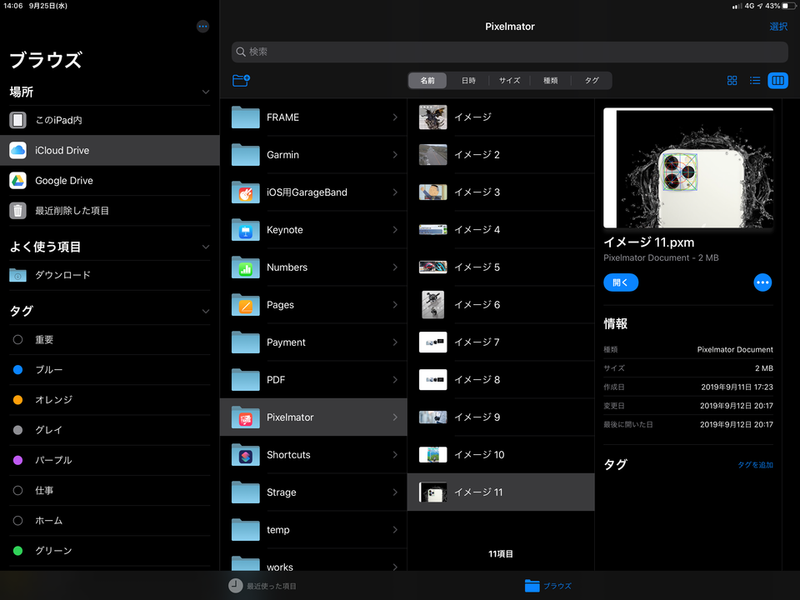This screenshot has width=800, height=600.
Task: Tap the 検索 search field
Action: [510, 52]
